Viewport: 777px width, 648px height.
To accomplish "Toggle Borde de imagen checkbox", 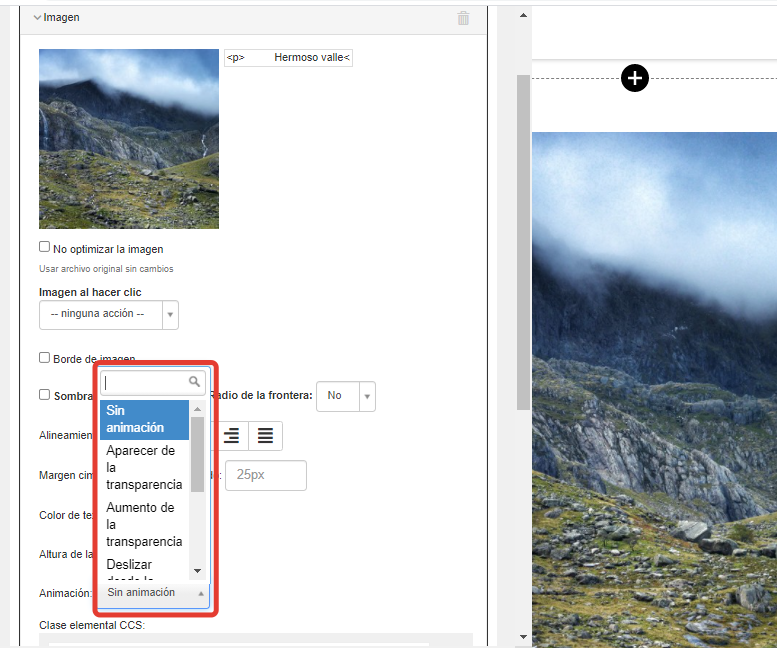I will (x=45, y=358).
